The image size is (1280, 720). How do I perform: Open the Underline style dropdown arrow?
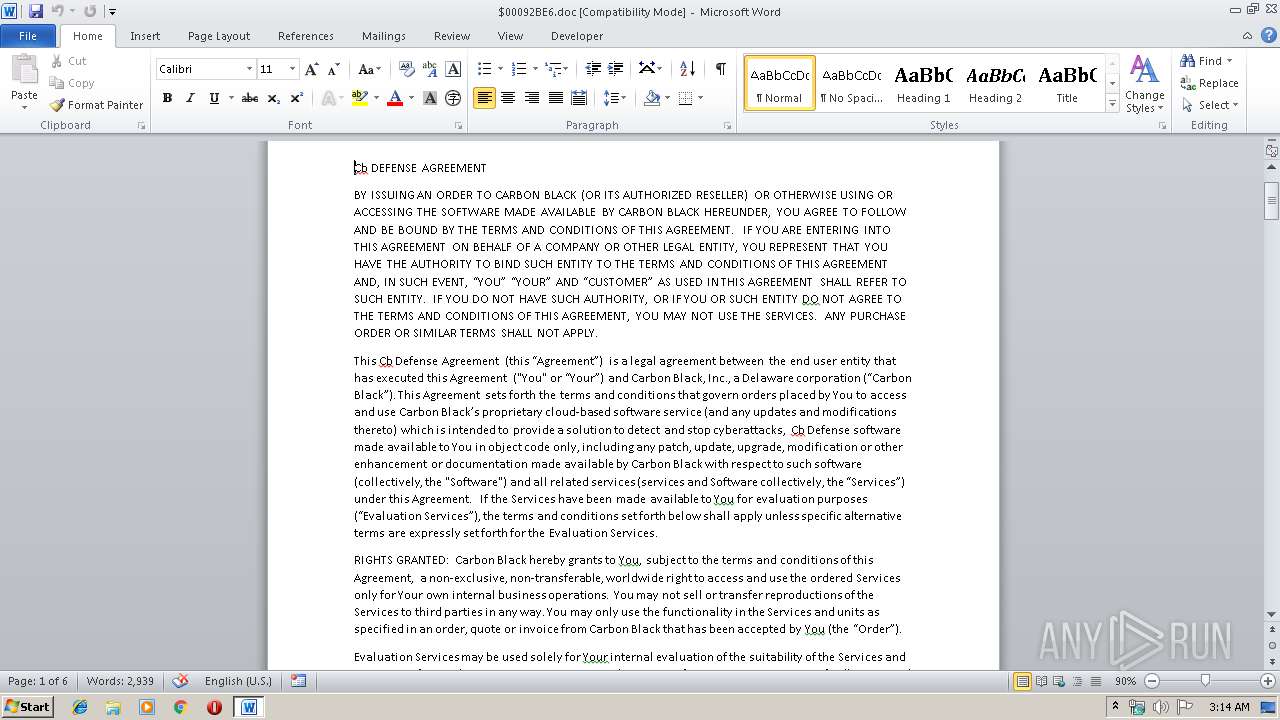230,98
